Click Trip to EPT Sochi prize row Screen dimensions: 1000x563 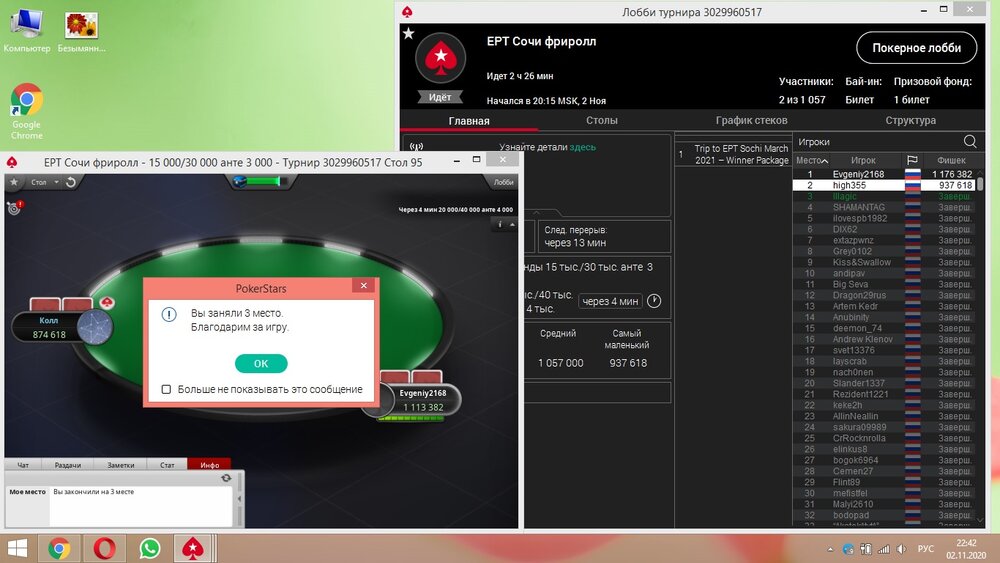(733, 154)
